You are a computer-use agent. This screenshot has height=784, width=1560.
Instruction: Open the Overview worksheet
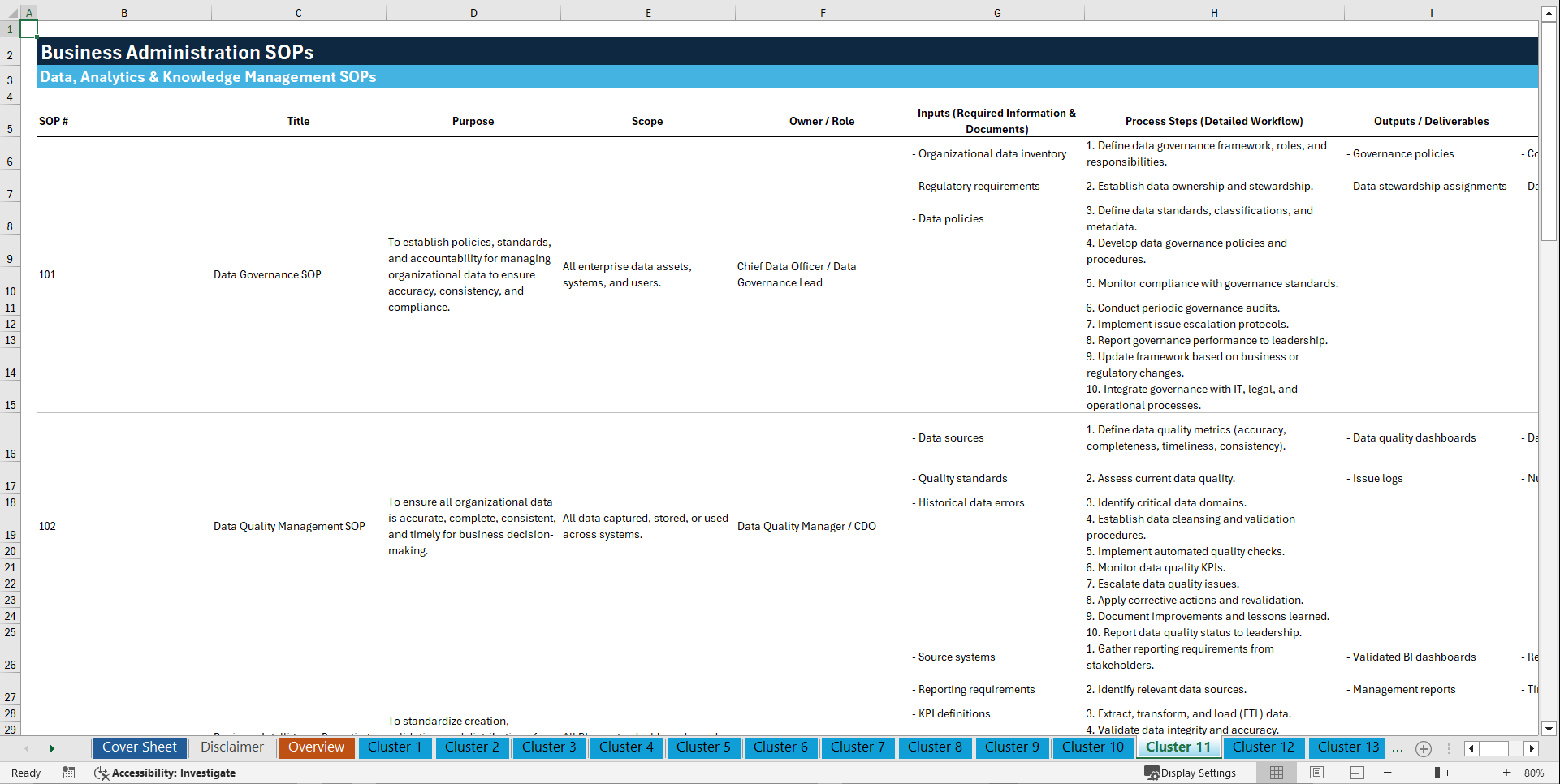316,747
